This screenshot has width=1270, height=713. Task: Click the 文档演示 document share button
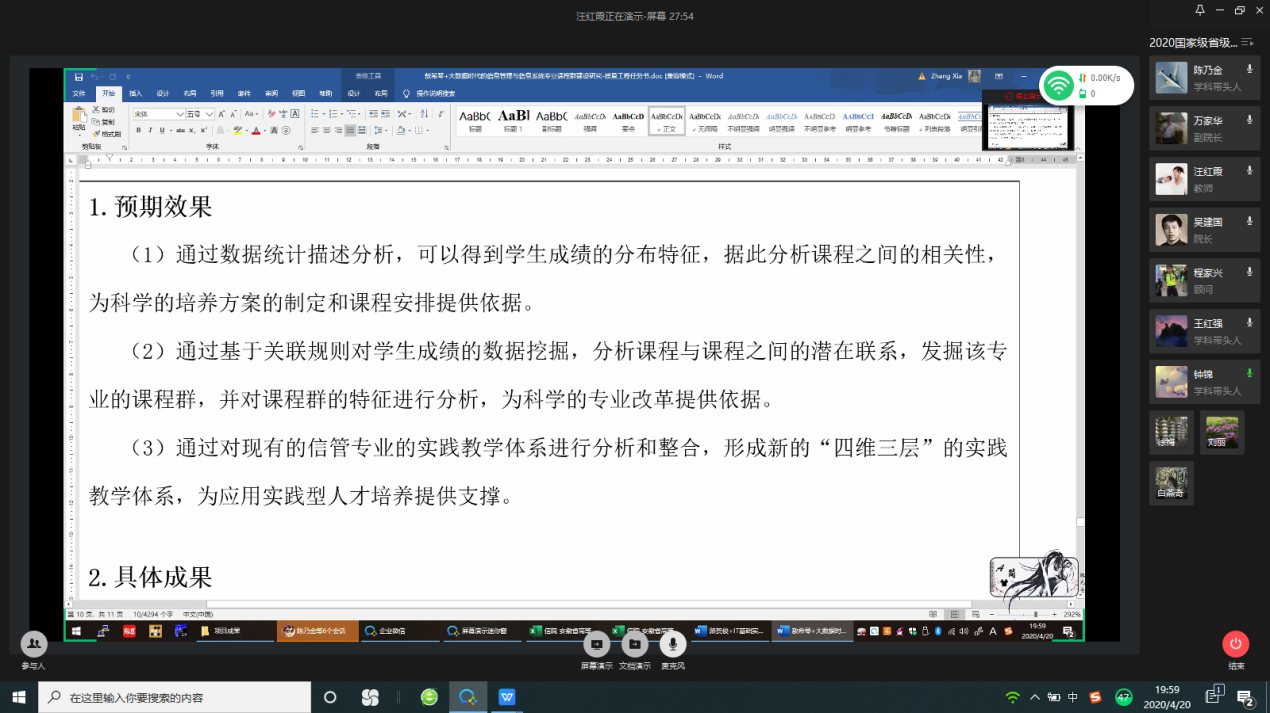tap(634, 645)
